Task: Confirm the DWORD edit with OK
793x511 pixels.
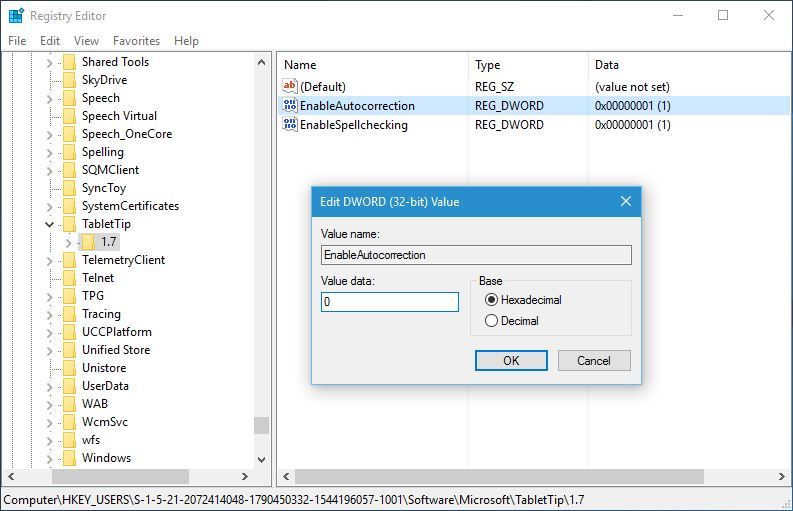Action: [x=511, y=360]
